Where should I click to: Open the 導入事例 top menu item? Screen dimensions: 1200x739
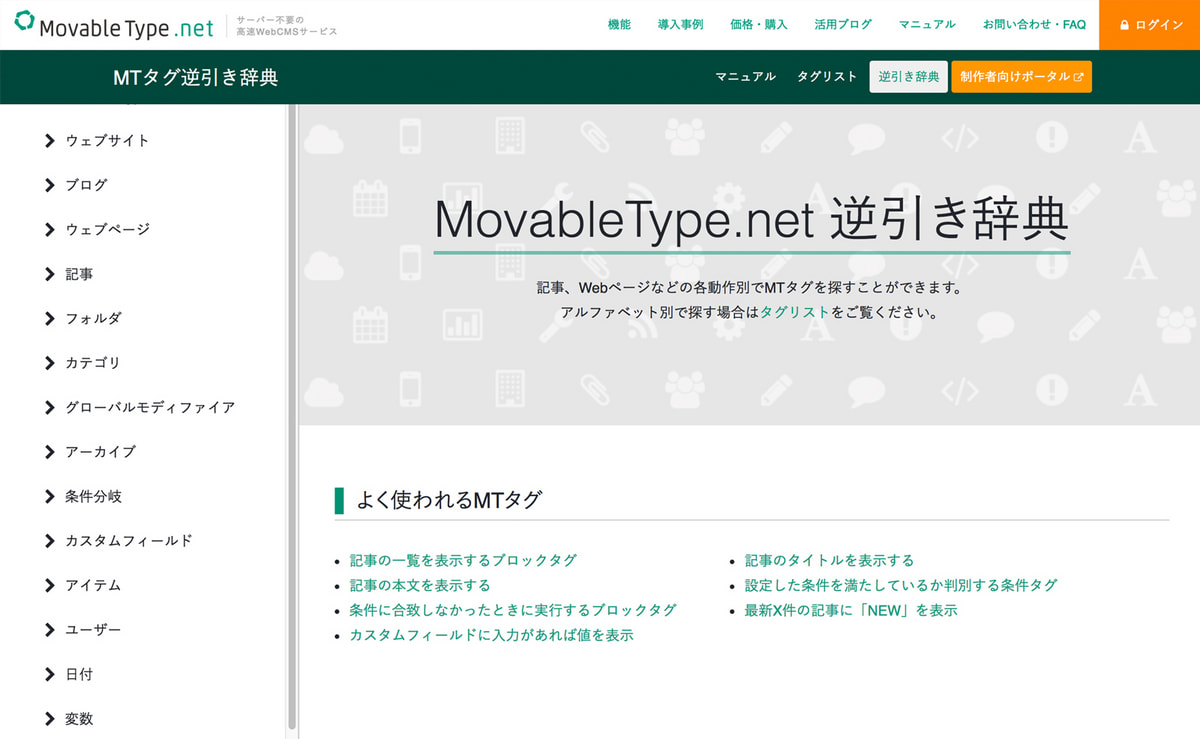[x=681, y=25]
